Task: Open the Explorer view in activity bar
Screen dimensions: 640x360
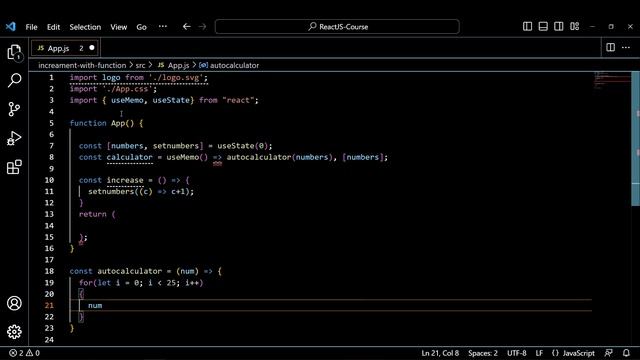Action: click(x=14, y=53)
